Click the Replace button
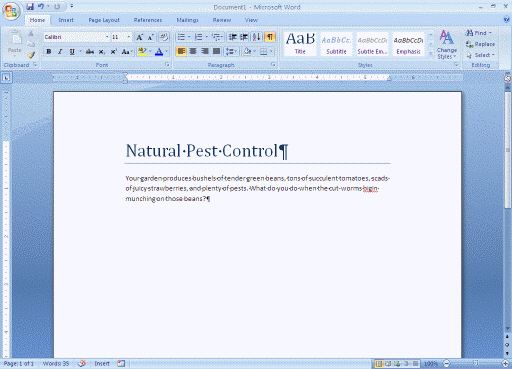 480,44
